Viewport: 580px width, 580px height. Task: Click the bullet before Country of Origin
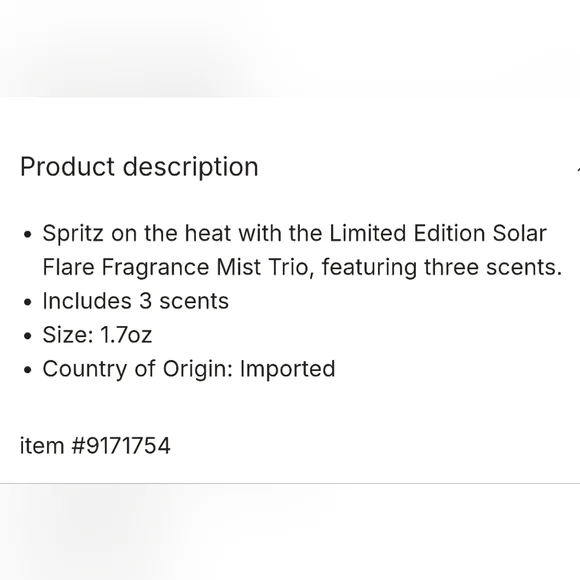click(x=27, y=370)
